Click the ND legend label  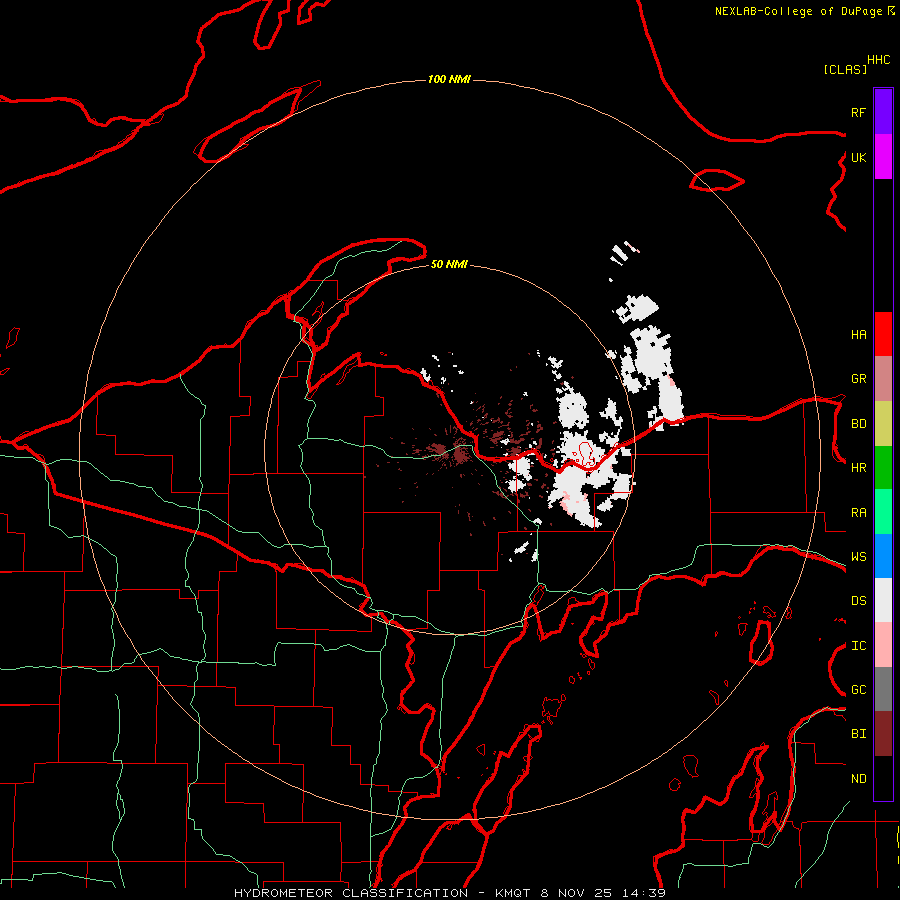[x=858, y=779]
